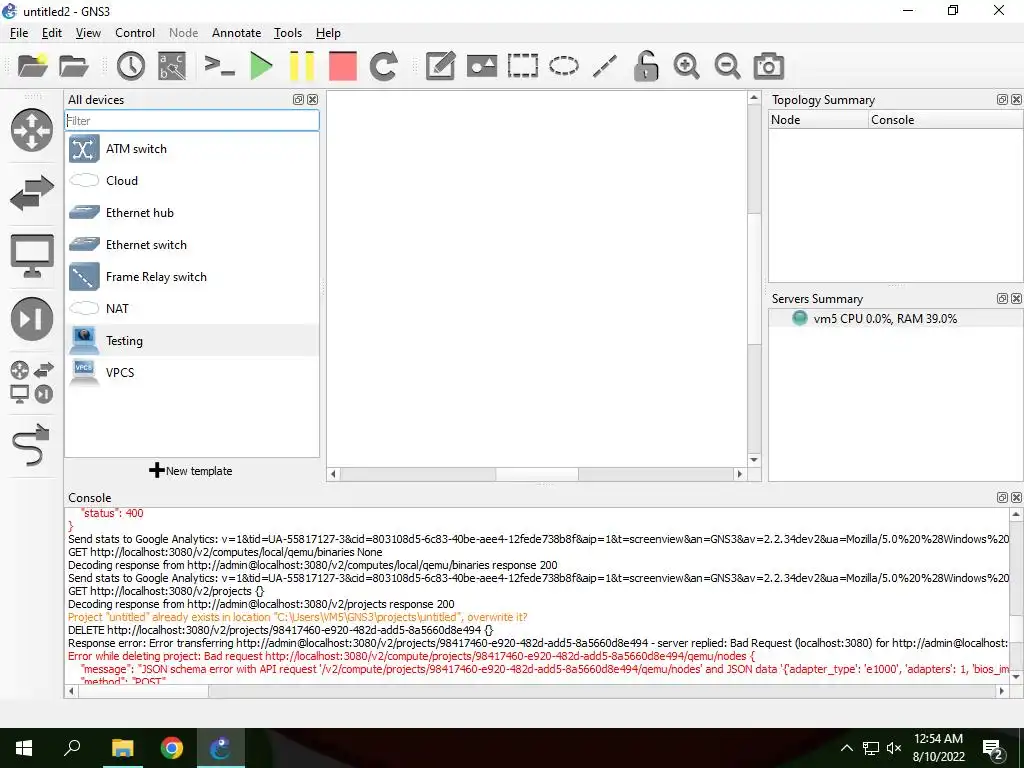Click the Zoom out magnifier icon
The width and height of the screenshot is (1024, 768).
pyautogui.click(x=727, y=66)
